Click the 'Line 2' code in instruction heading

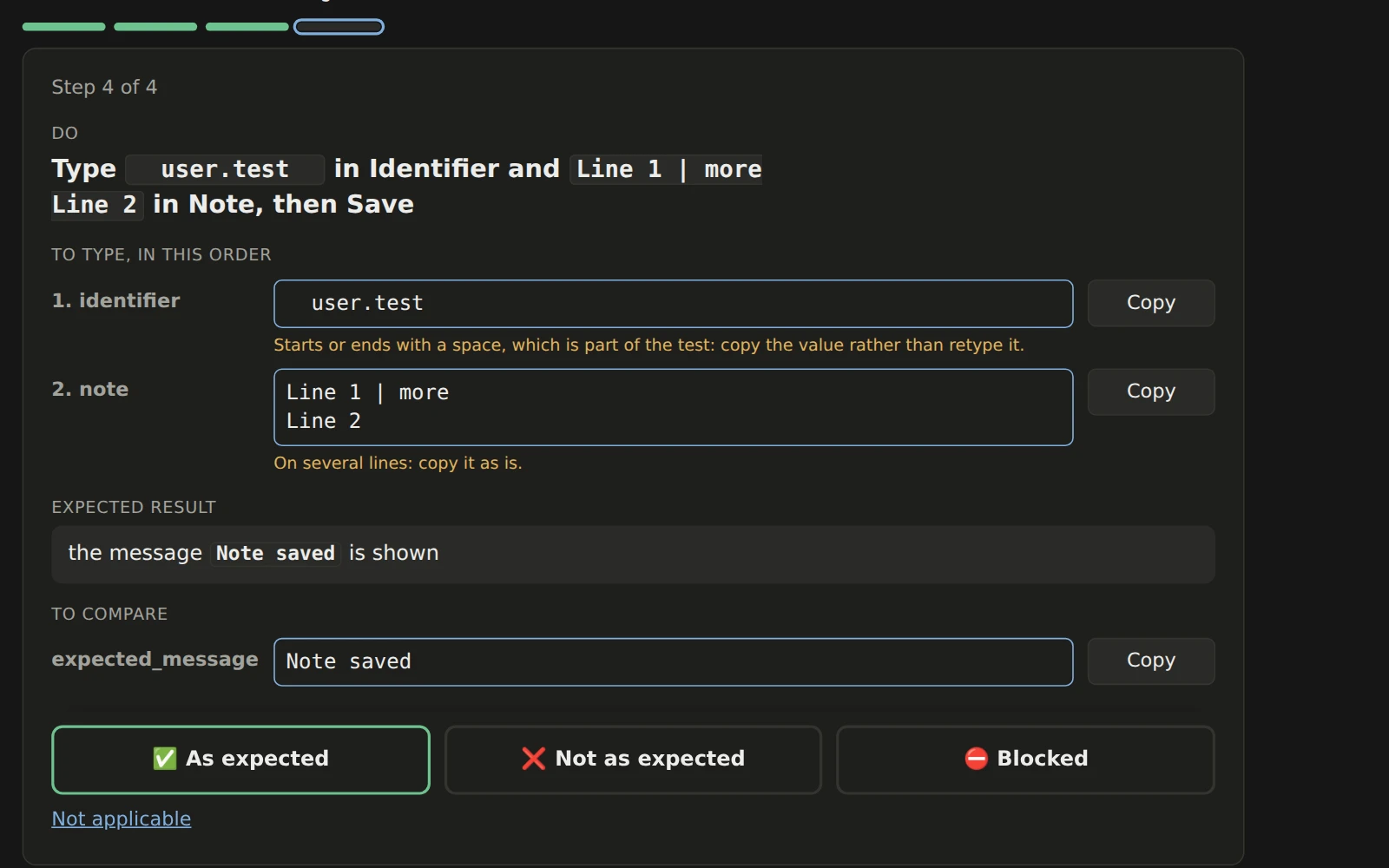pos(95,205)
